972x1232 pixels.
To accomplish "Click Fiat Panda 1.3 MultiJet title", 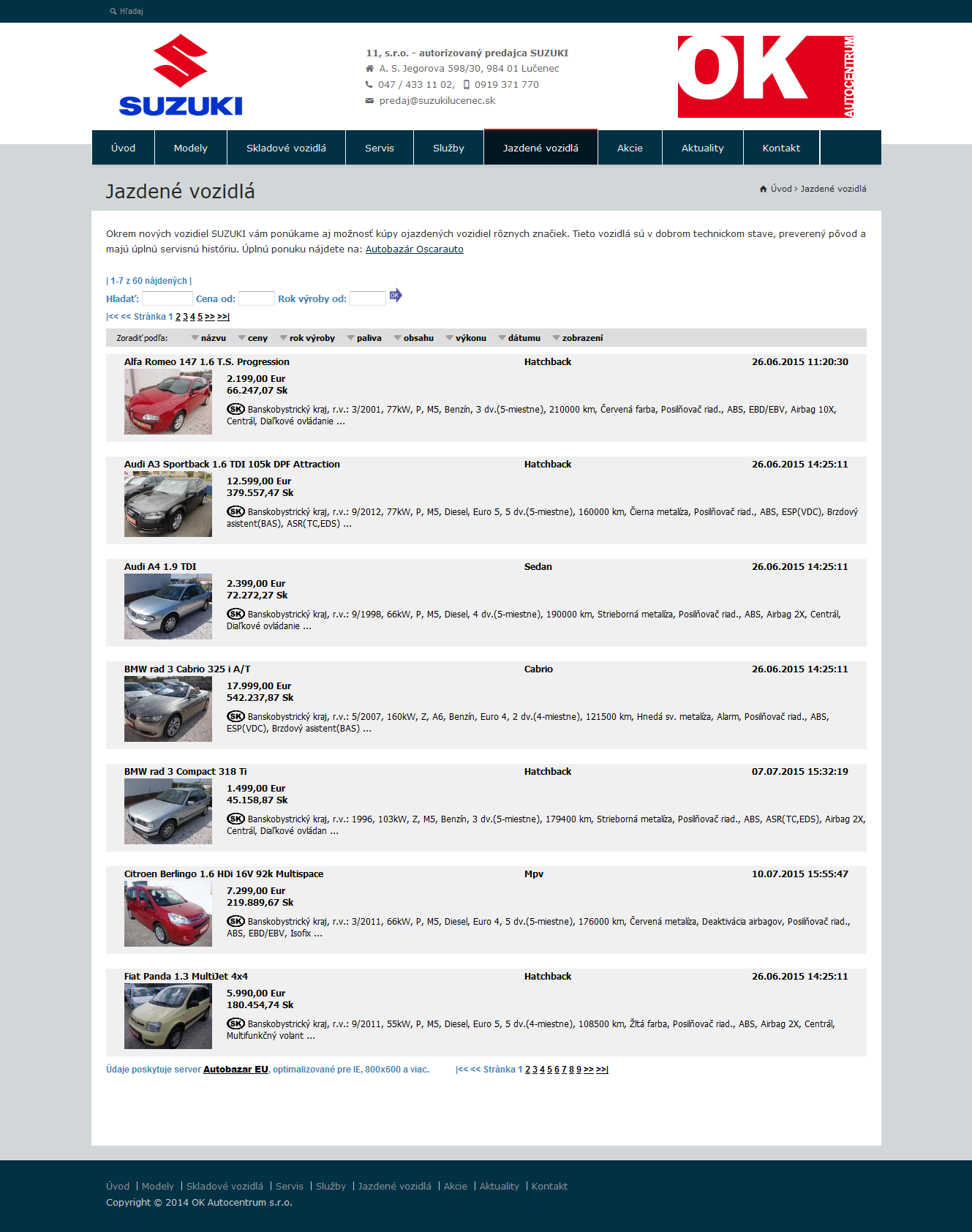I will pyautogui.click(x=186, y=977).
